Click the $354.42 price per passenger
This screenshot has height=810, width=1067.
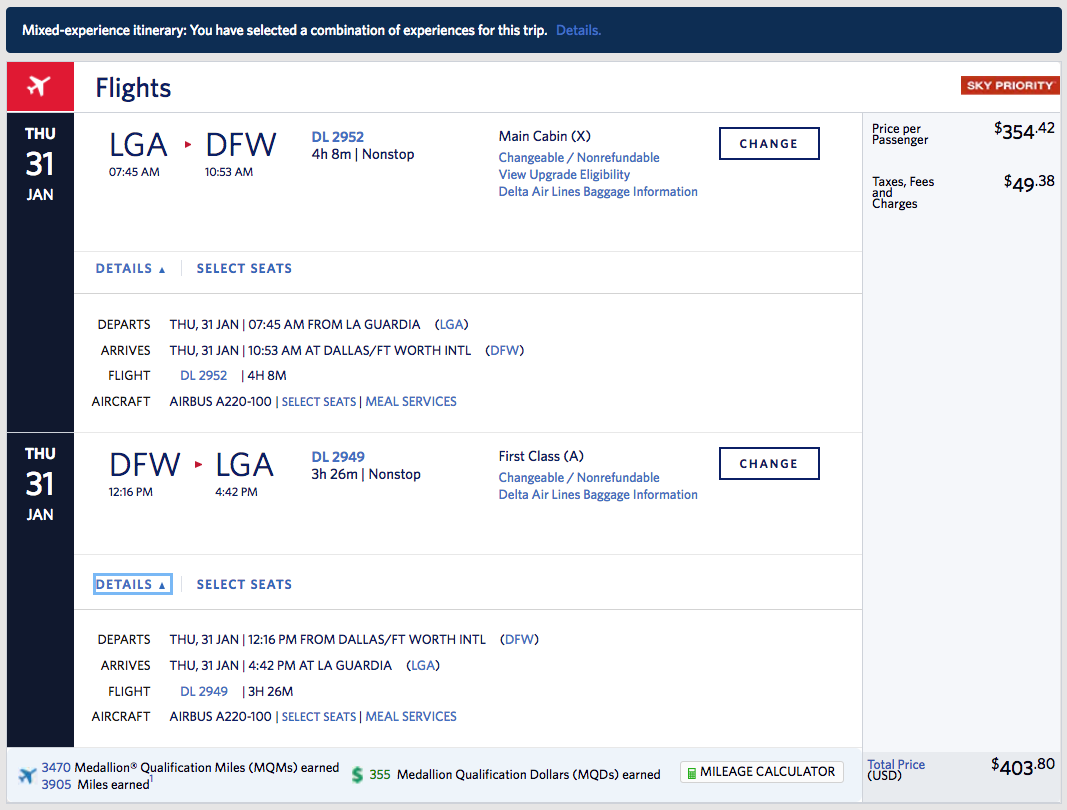pyautogui.click(x=1024, y=130)
